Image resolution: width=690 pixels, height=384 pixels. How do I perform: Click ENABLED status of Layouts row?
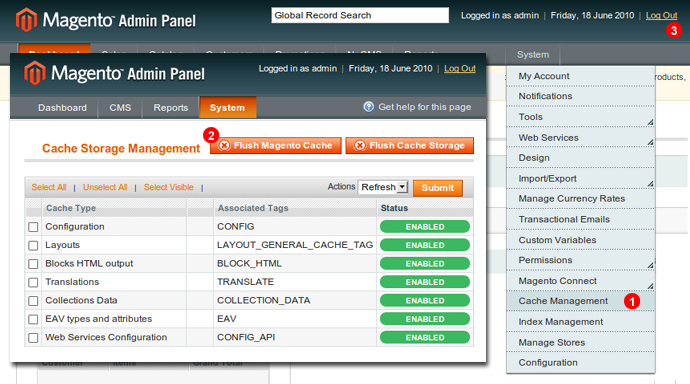[x=425, y=245]
